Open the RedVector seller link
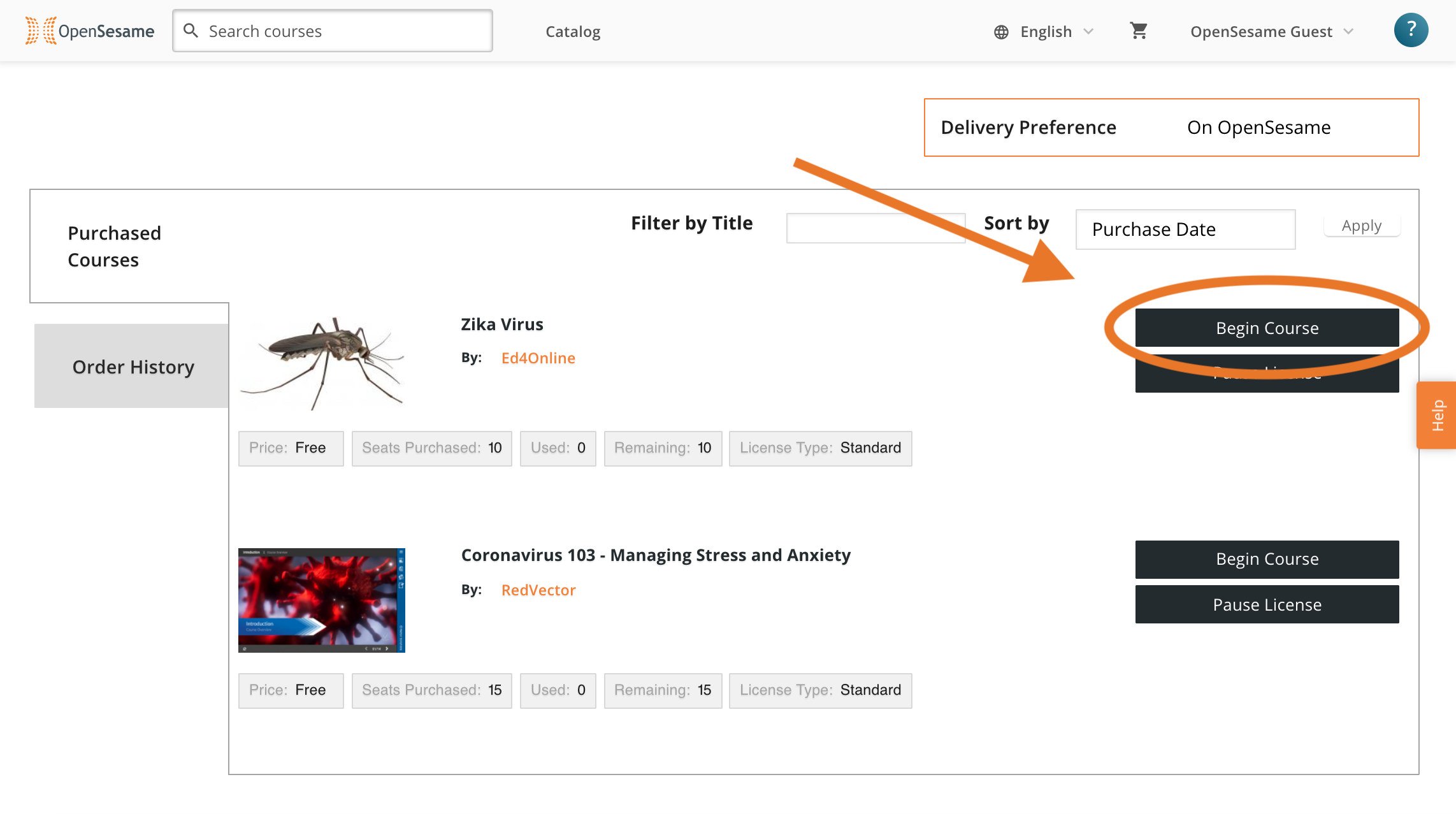1456x814 pixels. tap(538, 590)
